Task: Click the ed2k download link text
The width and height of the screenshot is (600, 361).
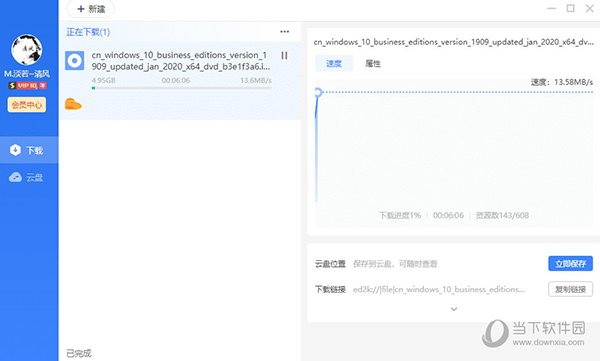Action: pos(439,289)
